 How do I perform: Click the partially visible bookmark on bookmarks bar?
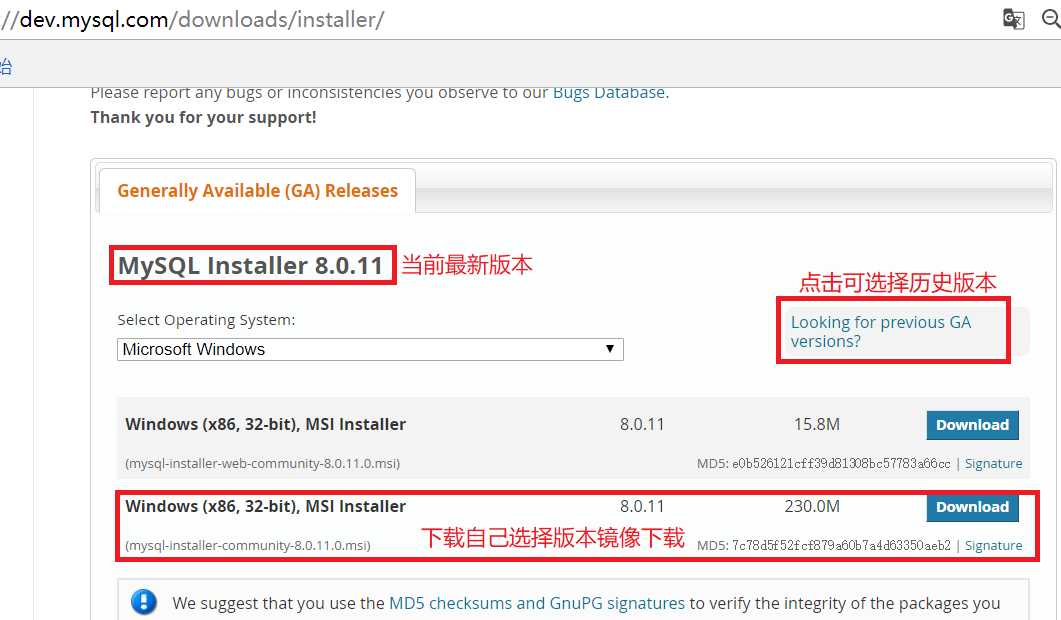coord(5,66)
